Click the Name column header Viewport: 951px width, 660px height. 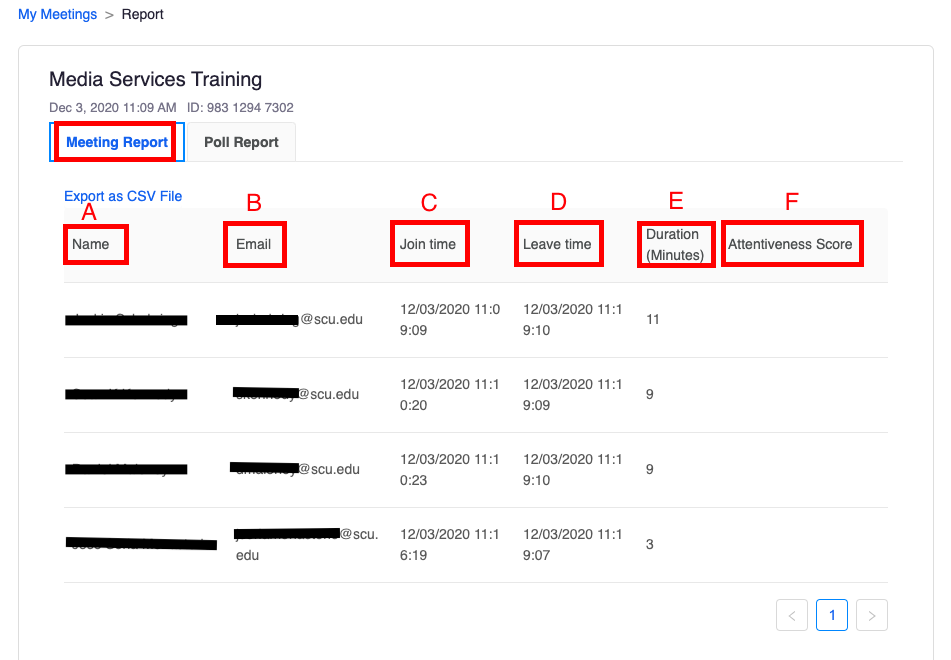[91, 244]
